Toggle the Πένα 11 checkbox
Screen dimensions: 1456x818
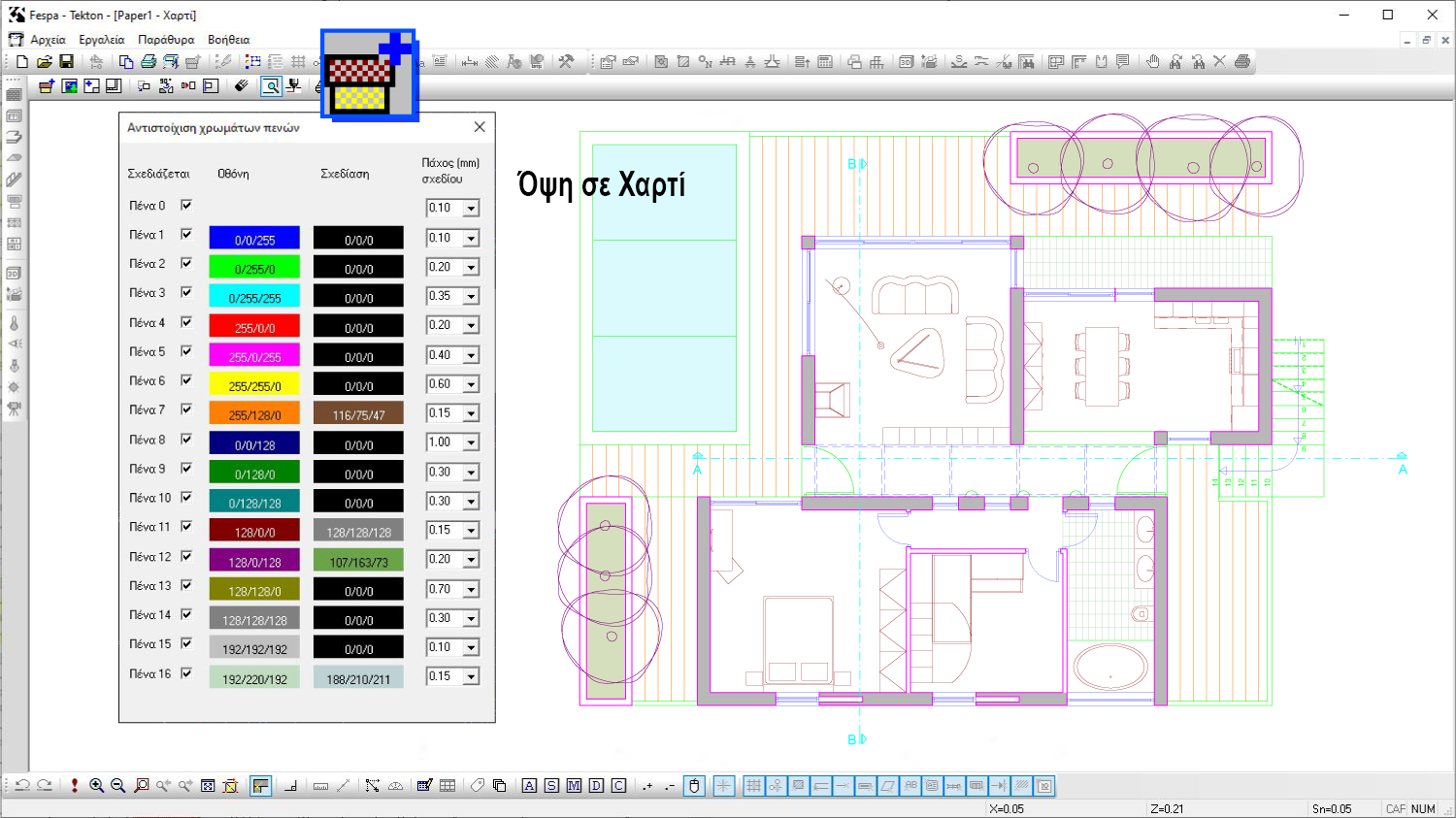186,527
